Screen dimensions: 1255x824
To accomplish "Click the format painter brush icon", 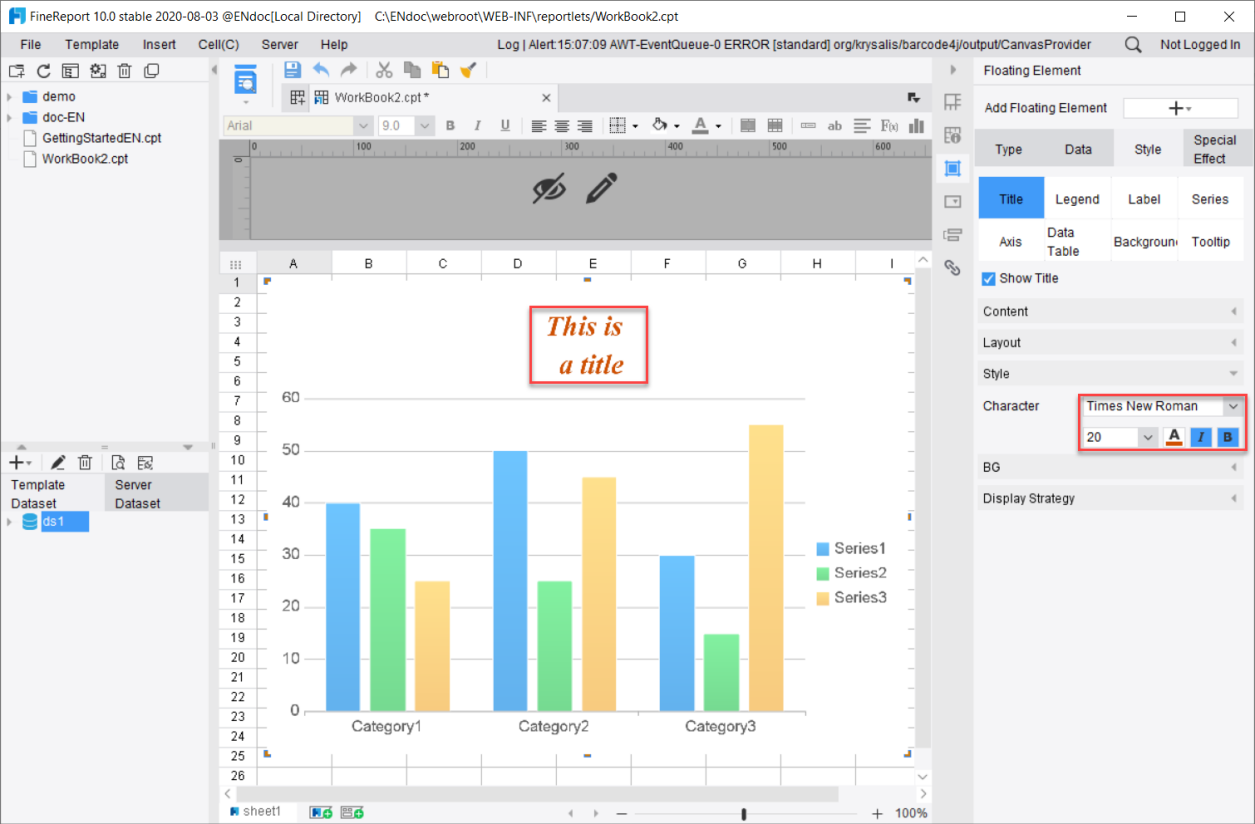I will click(x=468, y=70).
